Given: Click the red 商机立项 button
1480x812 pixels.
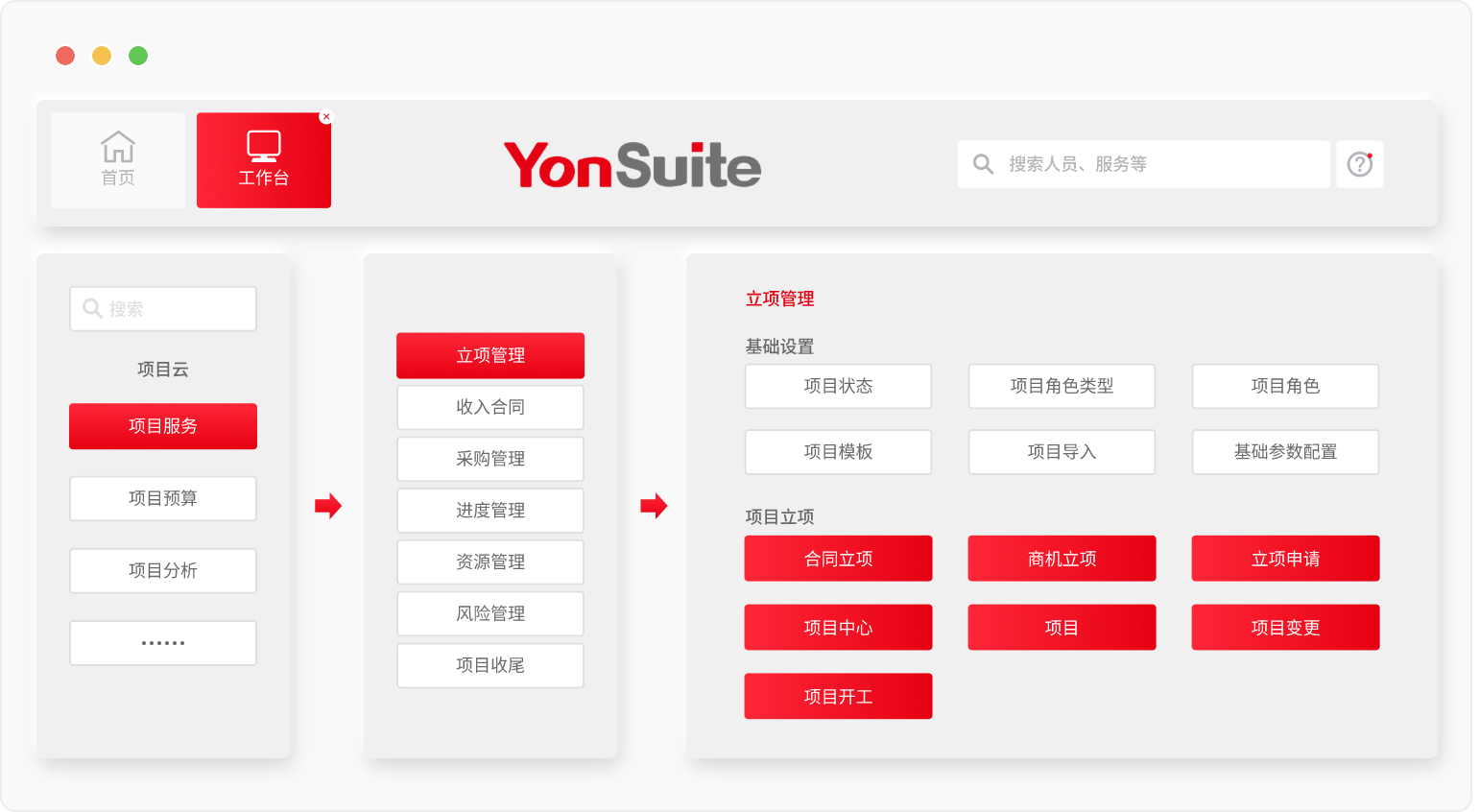Looking at the screenshot, I should pyautogui.click(x=1062, y=559).
